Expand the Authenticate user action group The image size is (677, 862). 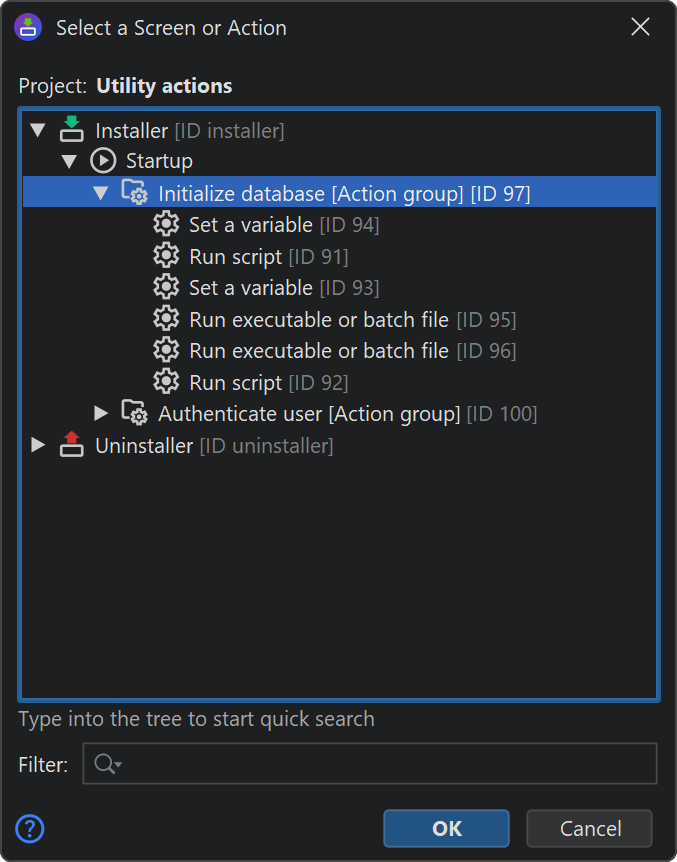point(100,413)
